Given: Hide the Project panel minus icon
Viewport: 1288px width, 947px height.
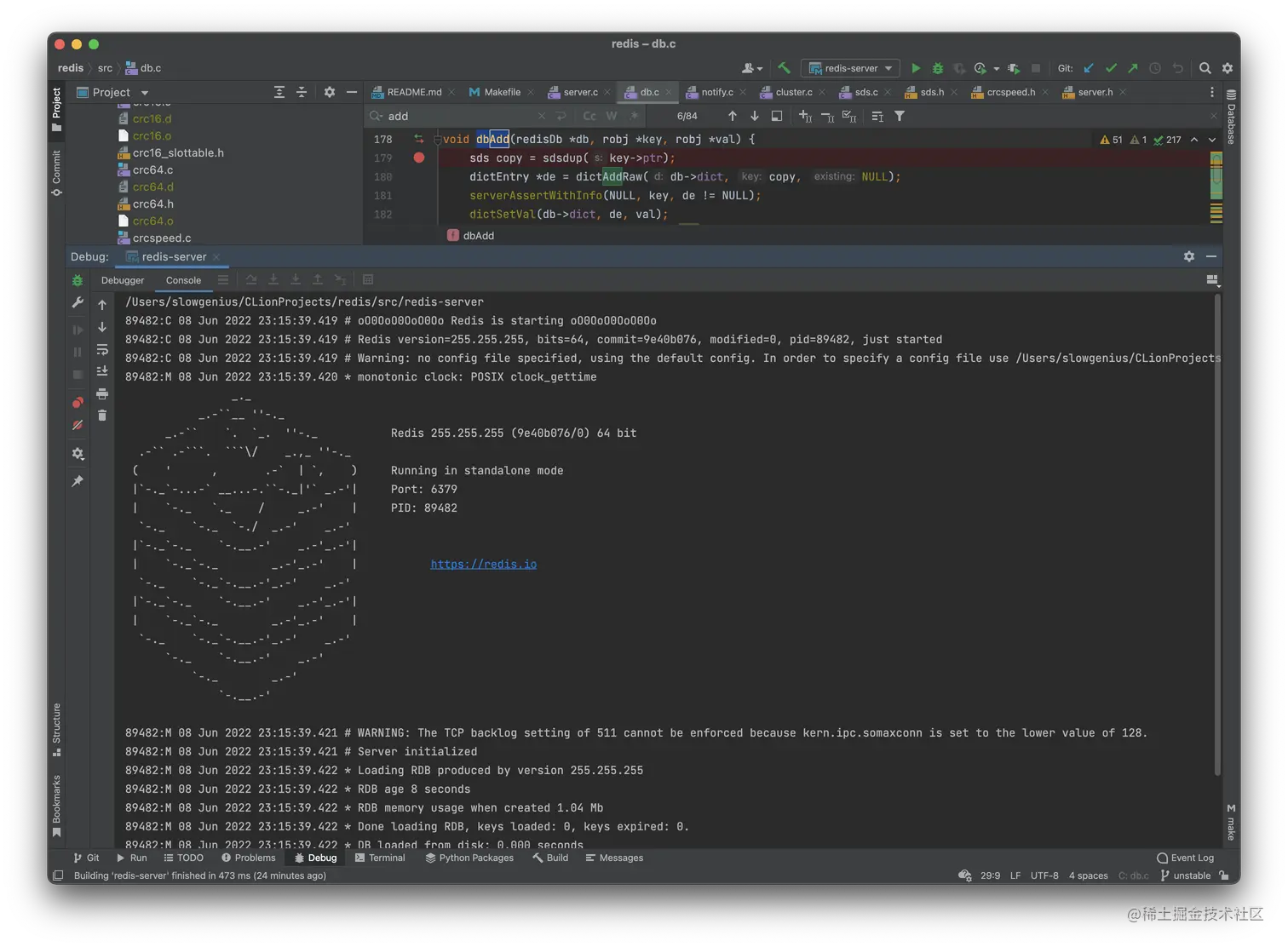Looking at the screenshot, I should click(352, 92).
